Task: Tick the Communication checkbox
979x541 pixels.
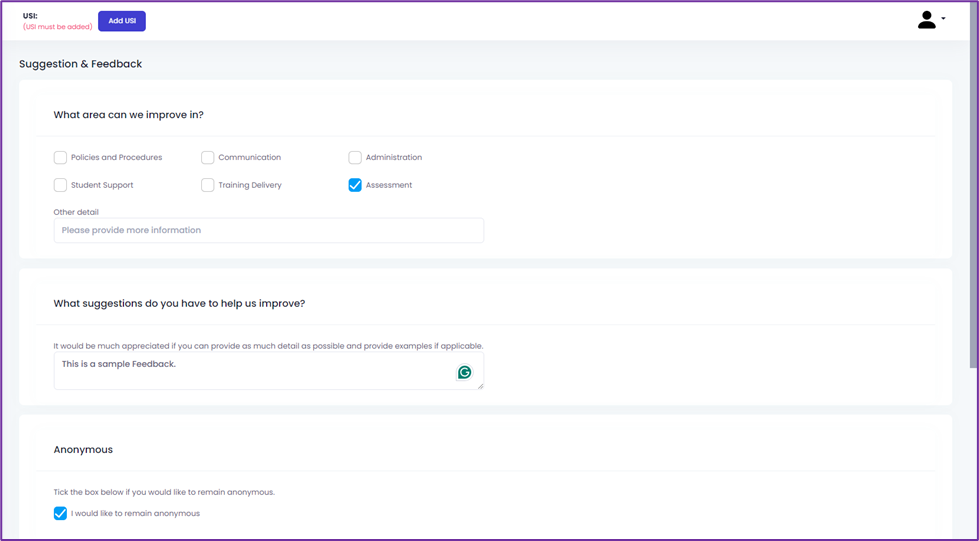Action: (207, 157)
